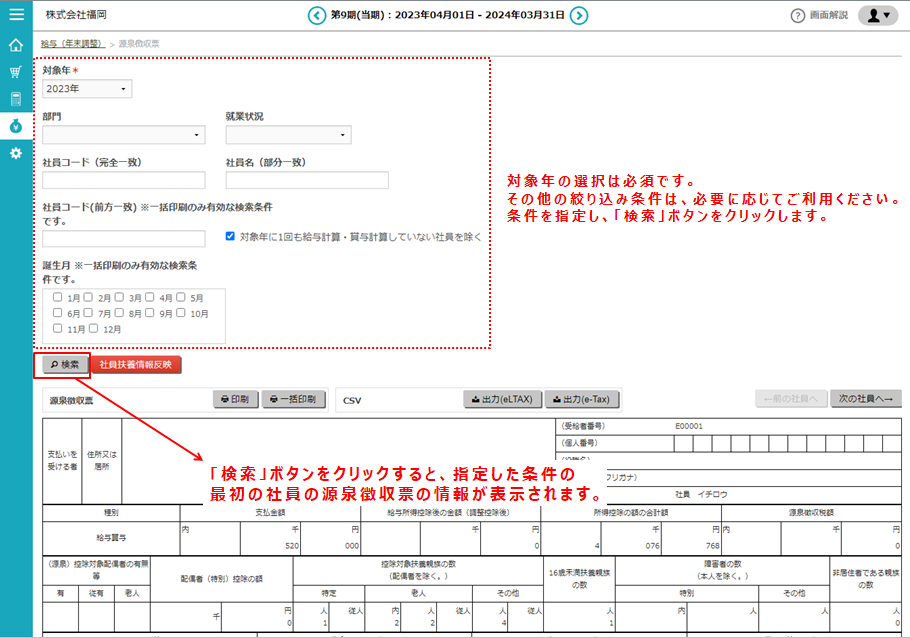Go to previous fiscal period arrow
Viewport: 910px width, 638px height.
point(317,15)
